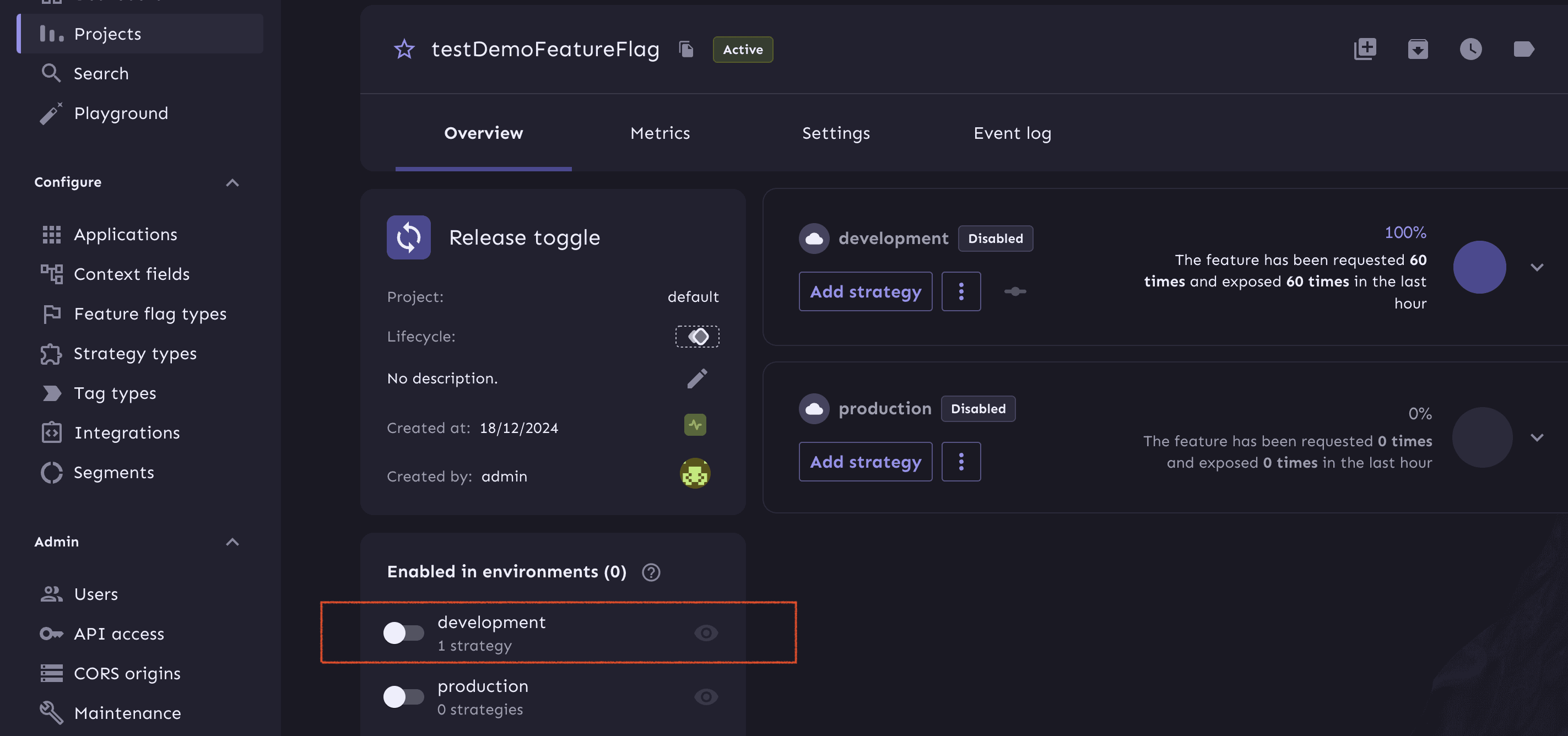
Task: Add a strategy to the development environment
Action: pos(865,291)
